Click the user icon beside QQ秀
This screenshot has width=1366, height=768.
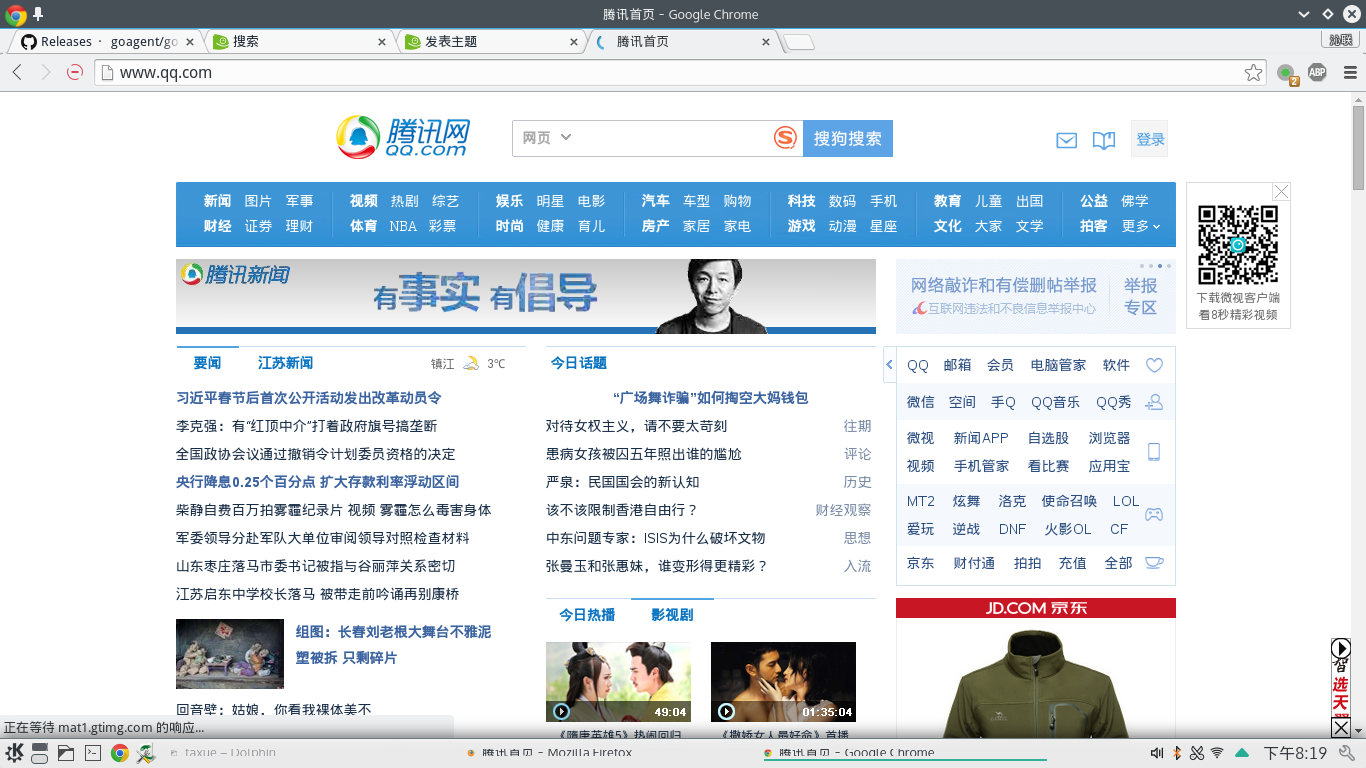1154,402
